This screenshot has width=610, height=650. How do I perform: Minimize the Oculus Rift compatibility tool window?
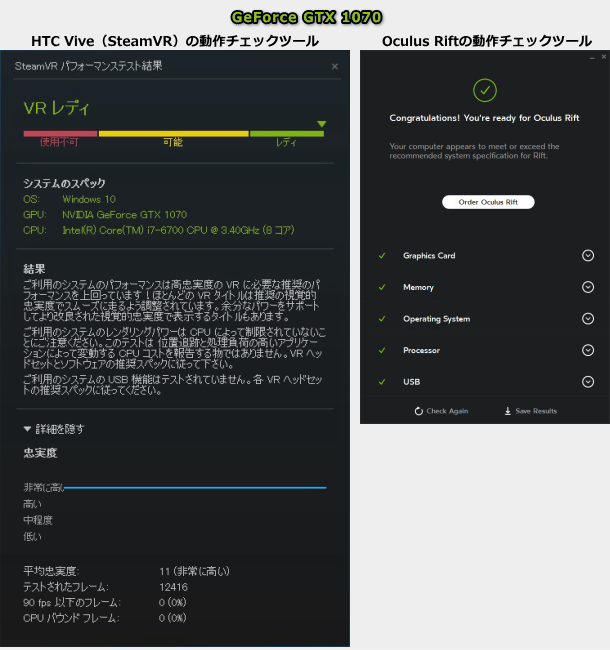point(592,58)
